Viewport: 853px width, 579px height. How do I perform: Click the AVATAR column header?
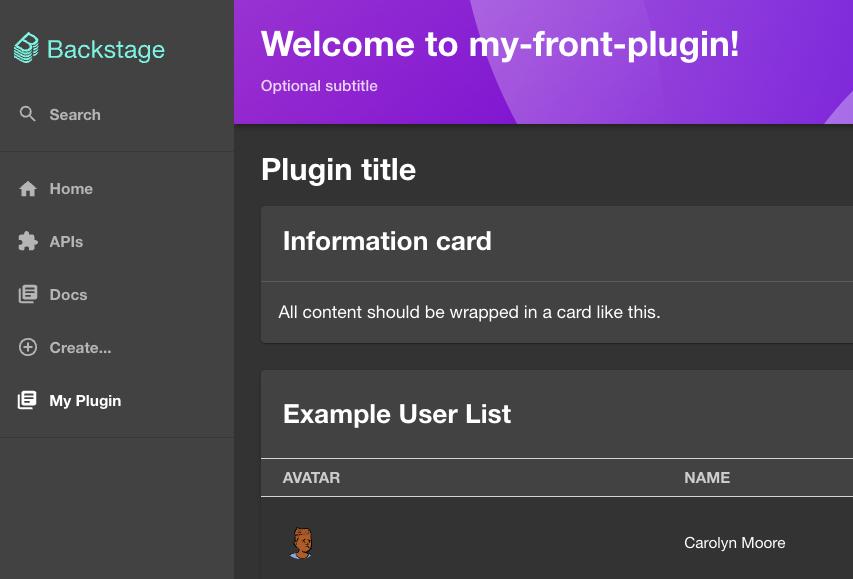pyautogui.click(x=311, y=478)
